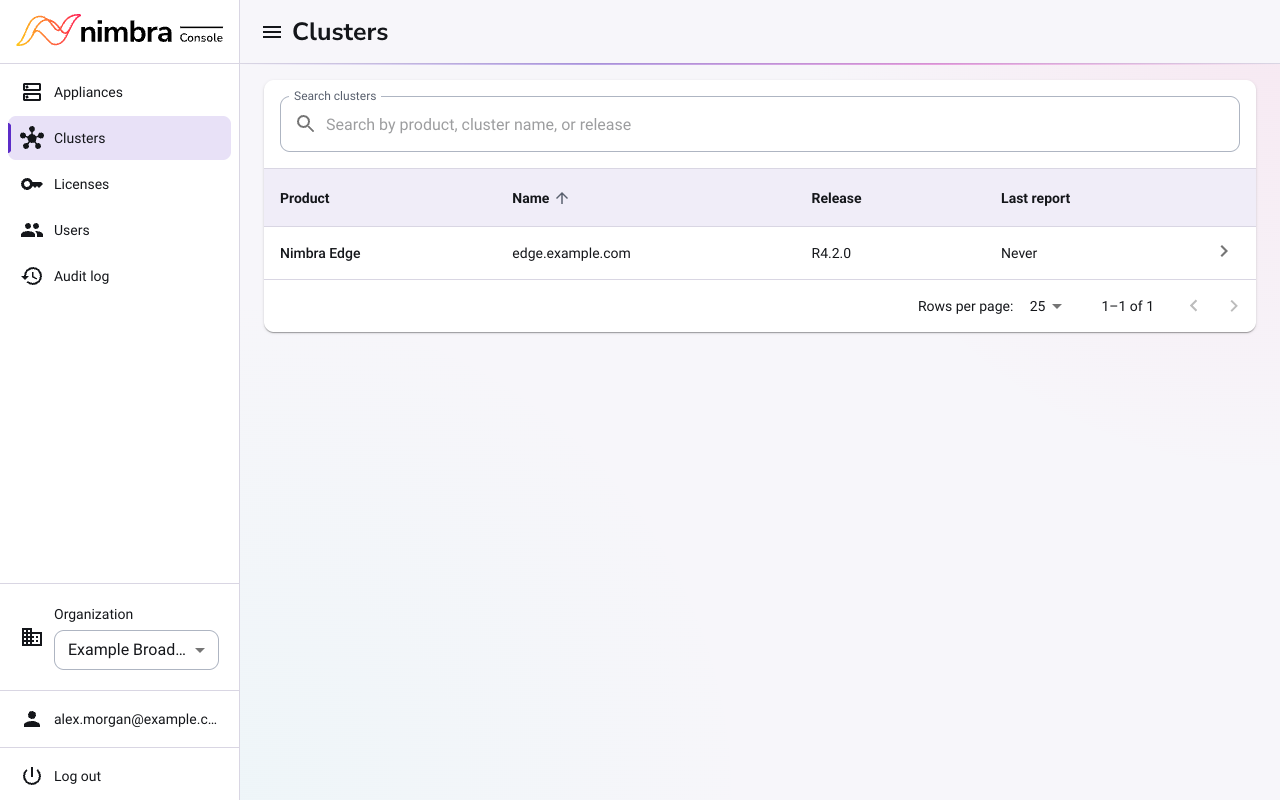Go to the next page of clusters
This screenshot has height=800, width=1280.
pyautogui.click(x=1234, y=306)
